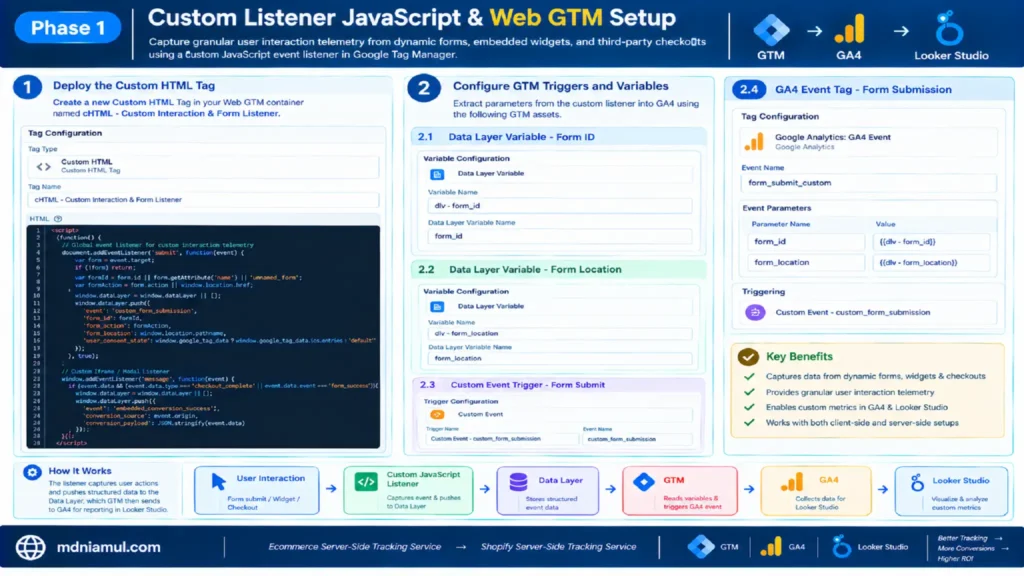Click the checkmark beside 'Provides granular user interaction telemetry'
The width and height of the screenshot is (1024, 576).
pos(749,392)
